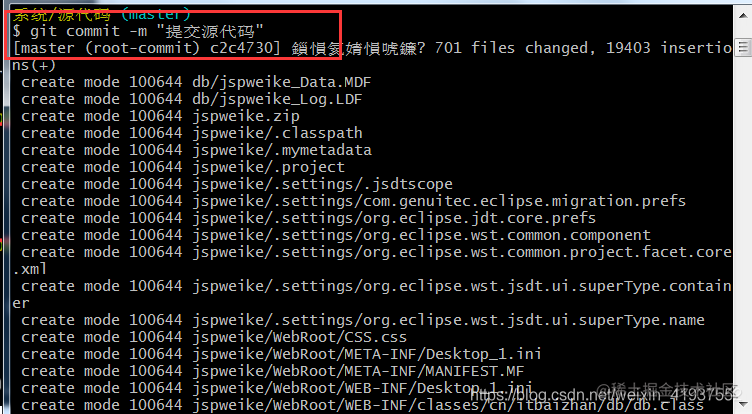Click the git commit -m command line
752x414 pixels.
point(138,31)
